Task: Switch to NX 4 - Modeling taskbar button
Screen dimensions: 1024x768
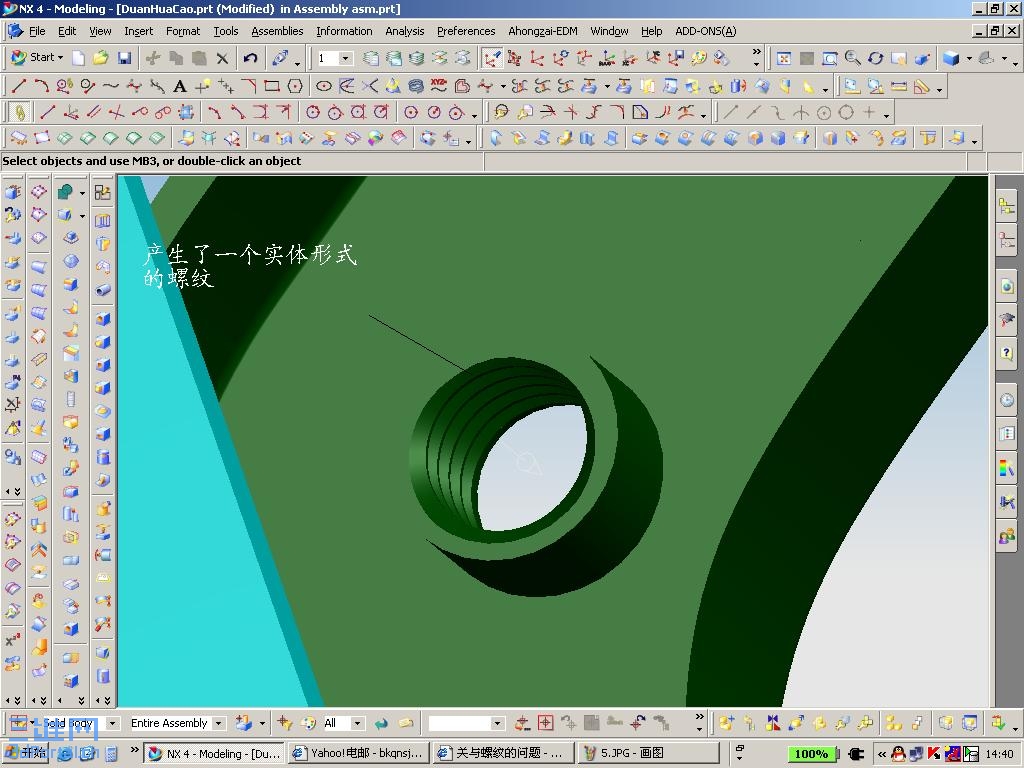Action: pos(214,753)
